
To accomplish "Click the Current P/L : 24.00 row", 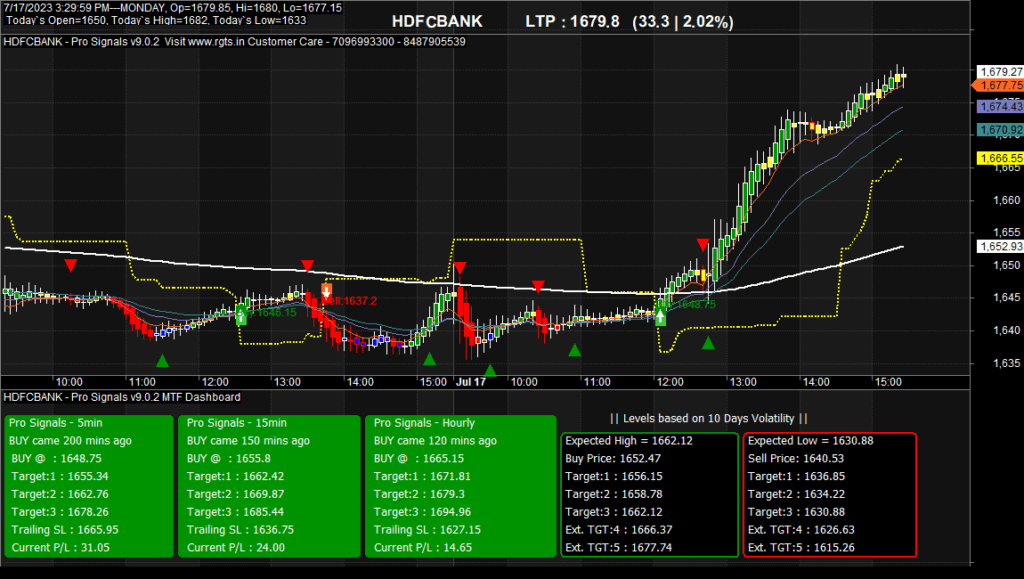I will click(x=236, y=548).
